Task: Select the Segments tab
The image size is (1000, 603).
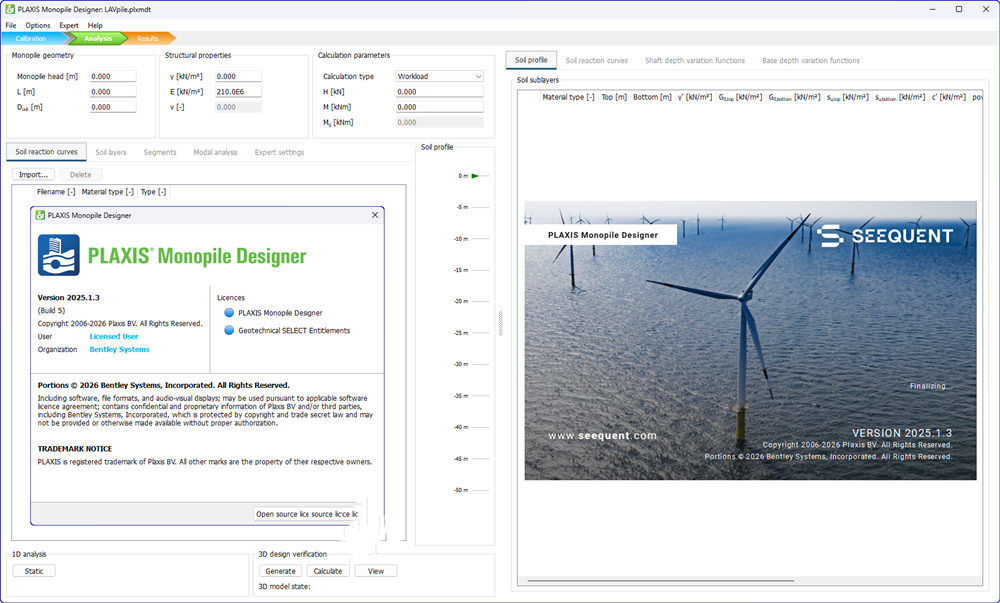Action: pos(159,152)
